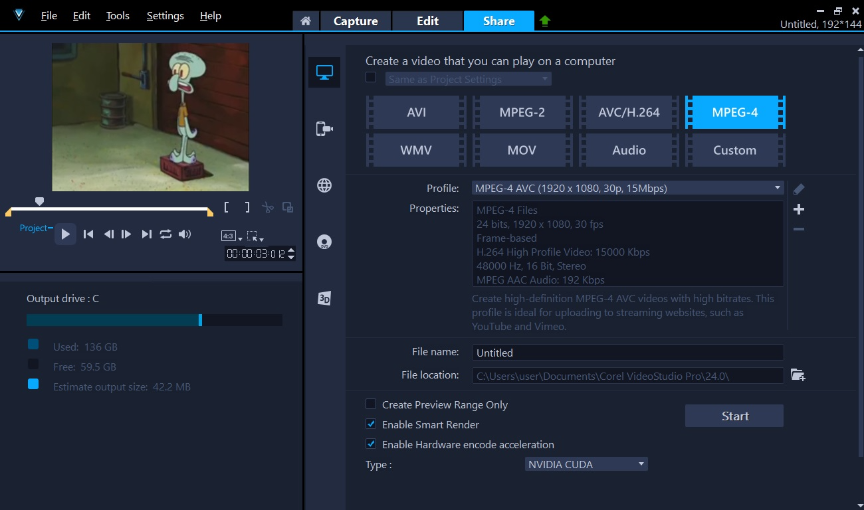Open the File menu
The image size is (864, 510).
(x=49, y=15)
